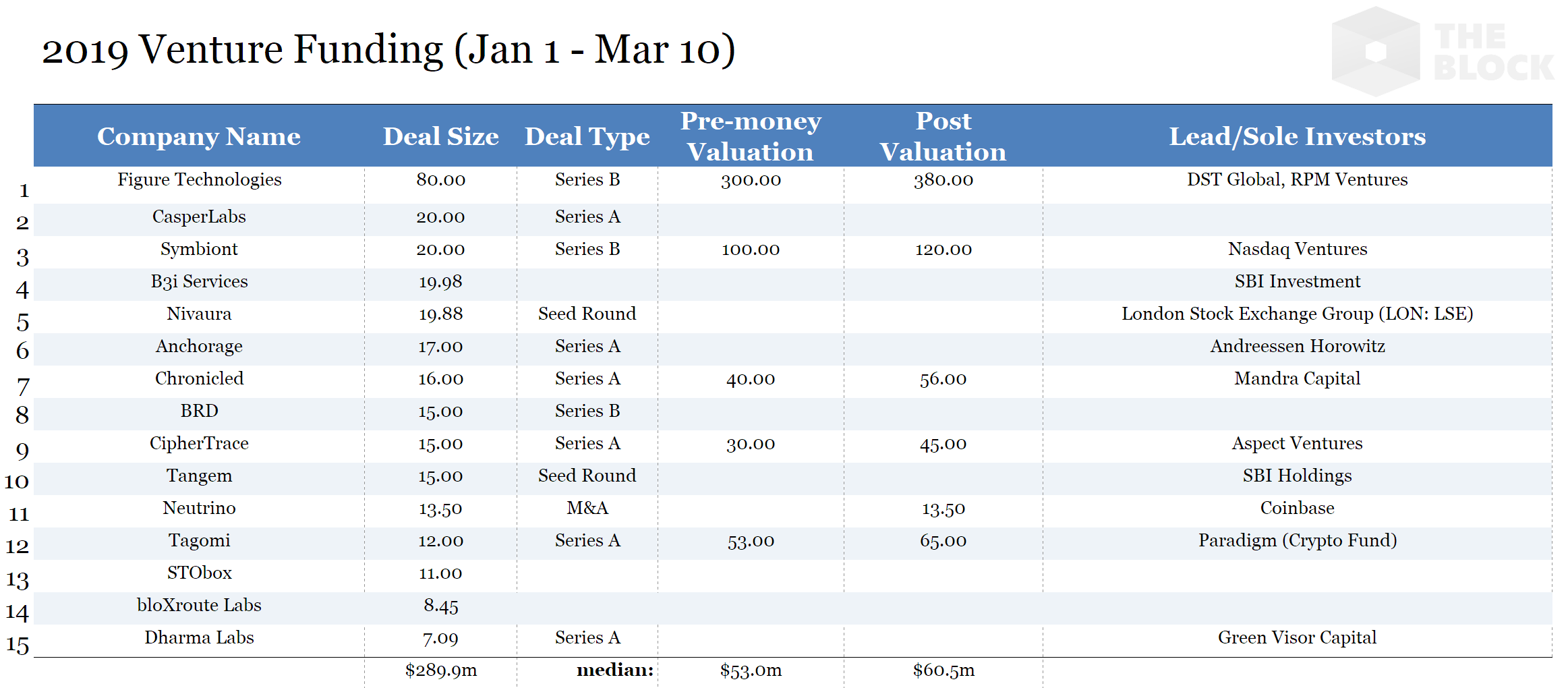Select the Nasdaq Ventures investor cell
Viewport: 1568px width, 688px height.
[x=1297, y=249]
